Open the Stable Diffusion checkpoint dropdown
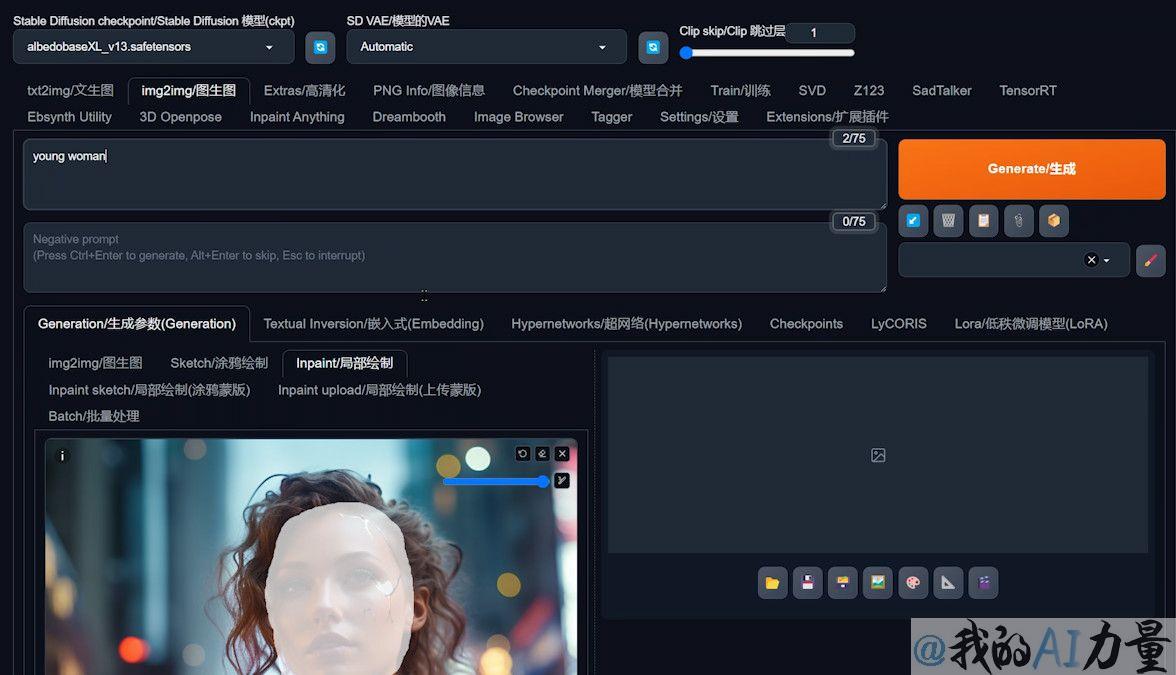This screenshot has height=675, width=1176. tap(153, 47)
